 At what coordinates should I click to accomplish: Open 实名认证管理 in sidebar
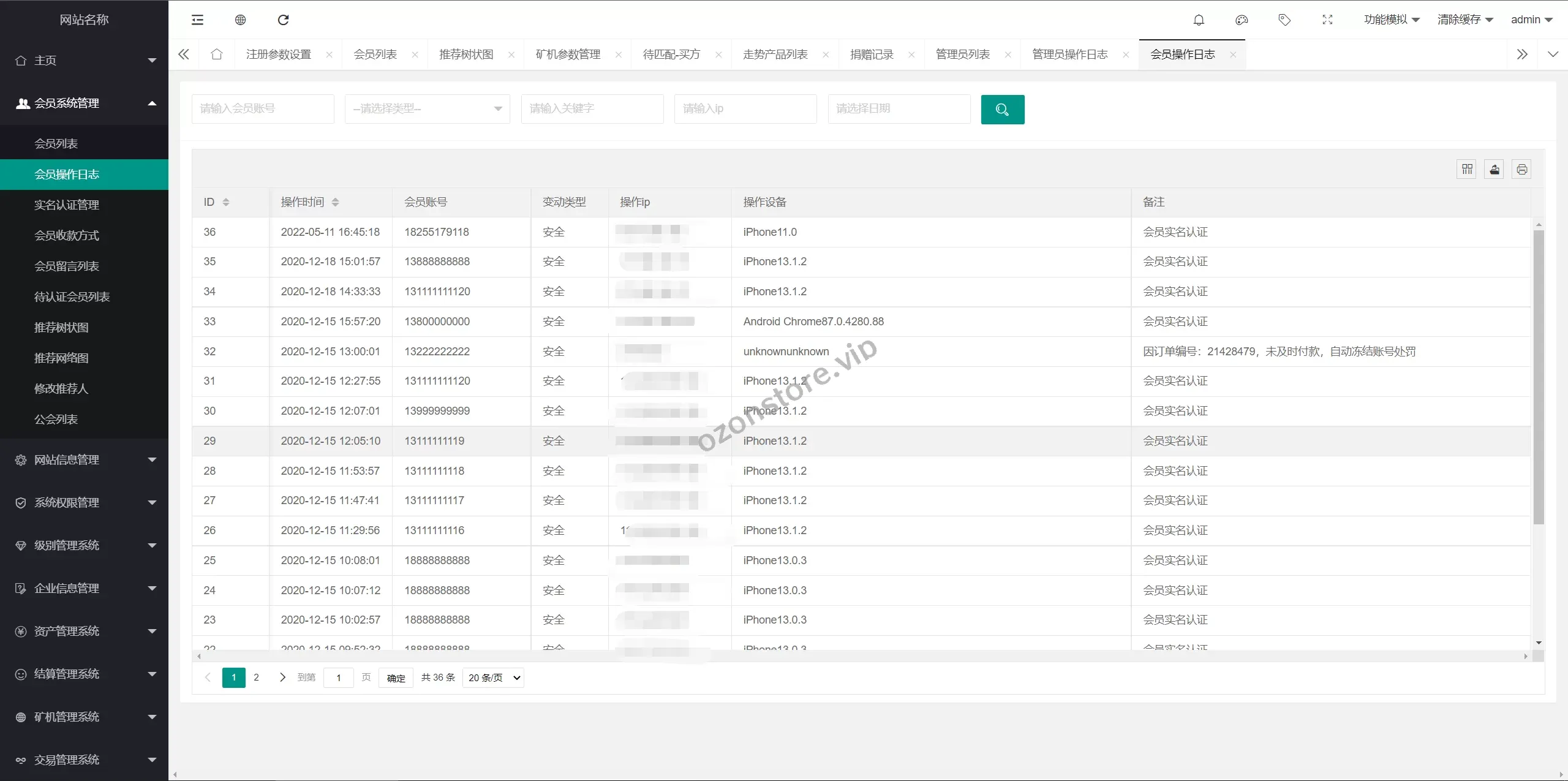[67, 205]
